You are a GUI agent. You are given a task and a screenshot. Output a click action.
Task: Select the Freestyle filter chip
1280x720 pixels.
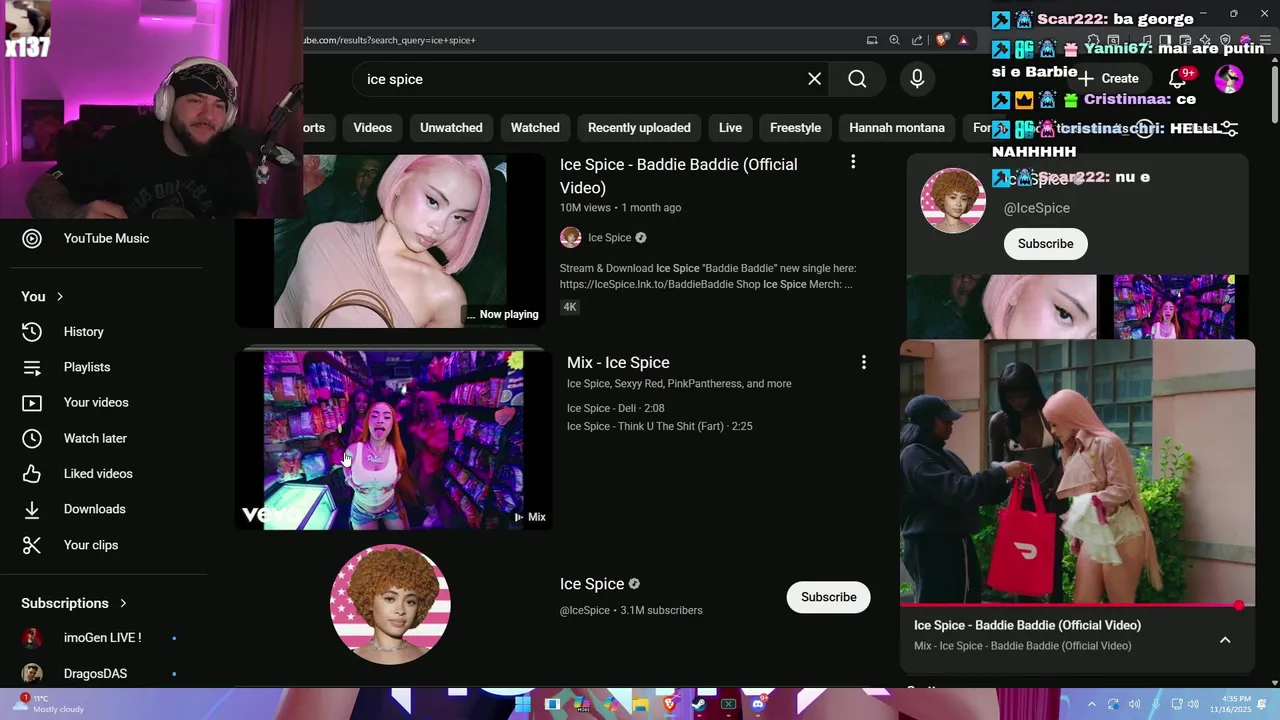[795, 128]
